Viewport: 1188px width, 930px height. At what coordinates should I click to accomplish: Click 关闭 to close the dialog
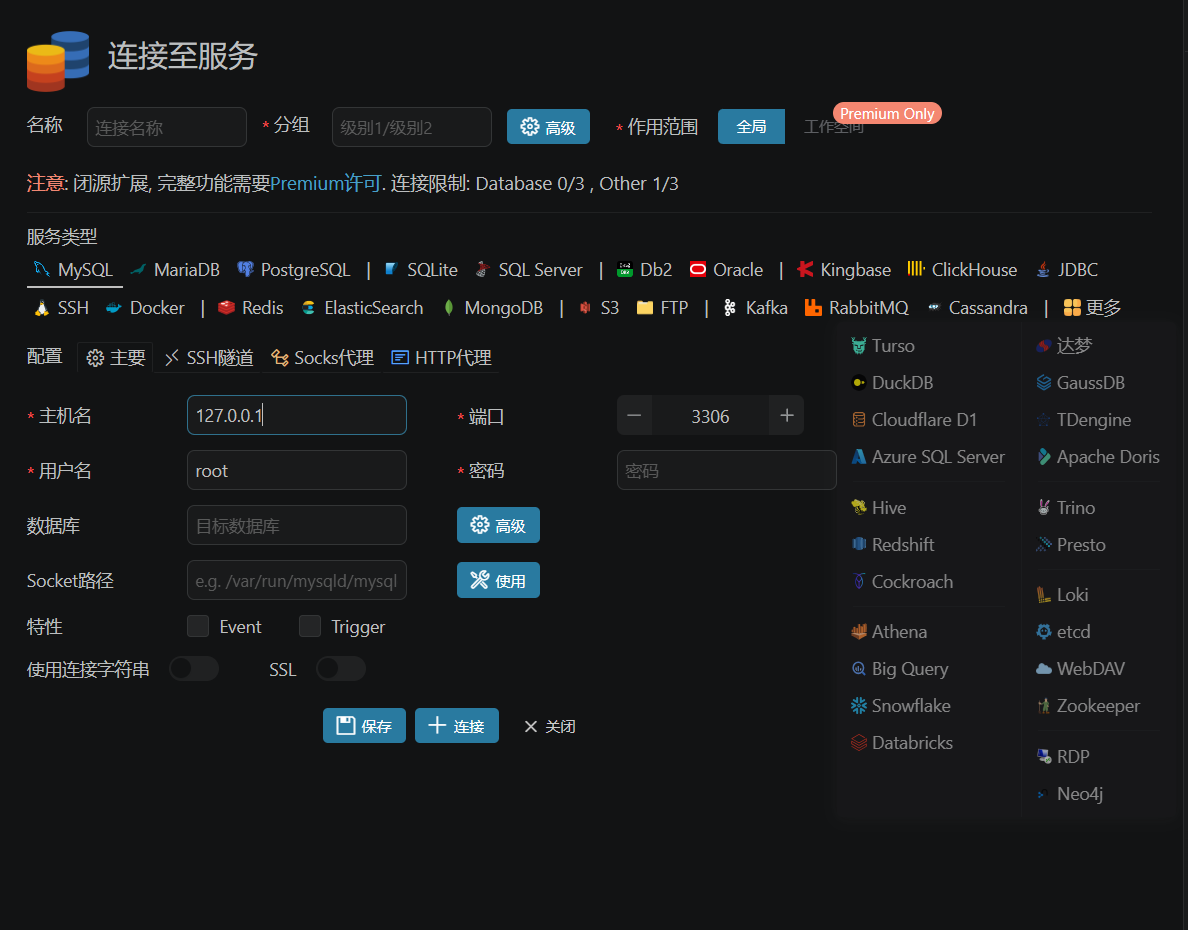pos(549,727)
